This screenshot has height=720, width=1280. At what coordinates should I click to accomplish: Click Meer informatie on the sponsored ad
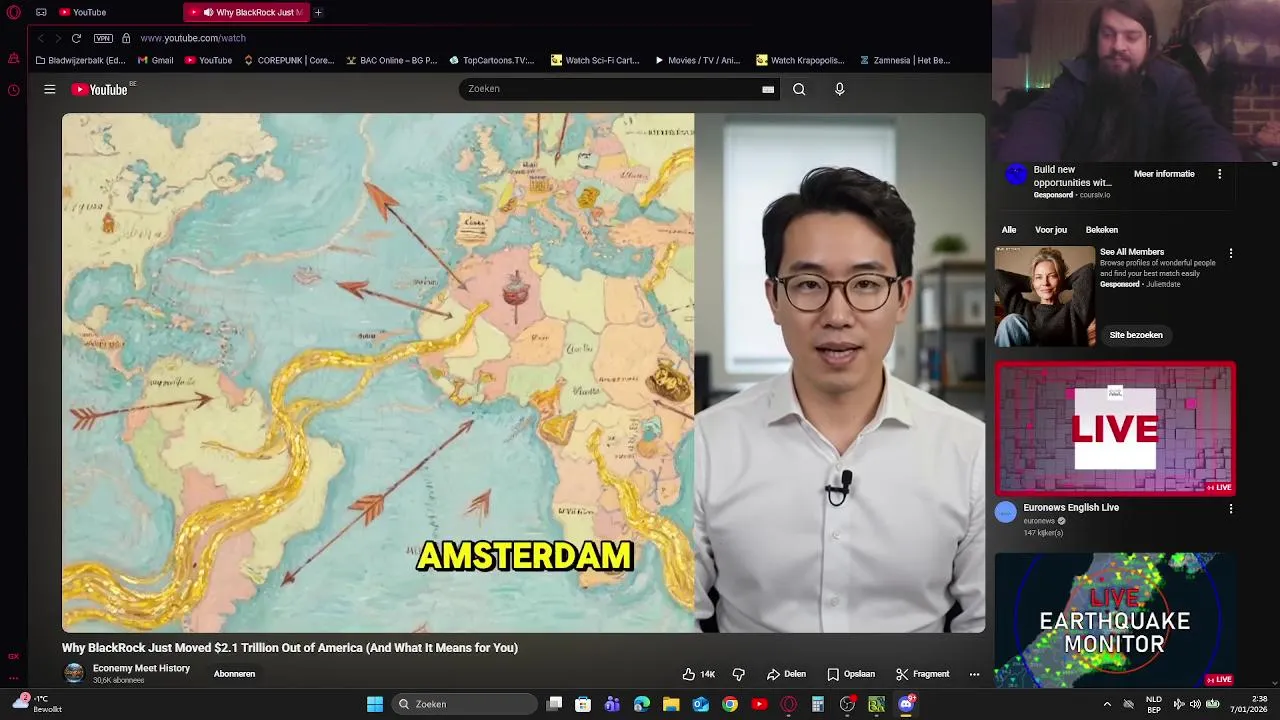1164,174
